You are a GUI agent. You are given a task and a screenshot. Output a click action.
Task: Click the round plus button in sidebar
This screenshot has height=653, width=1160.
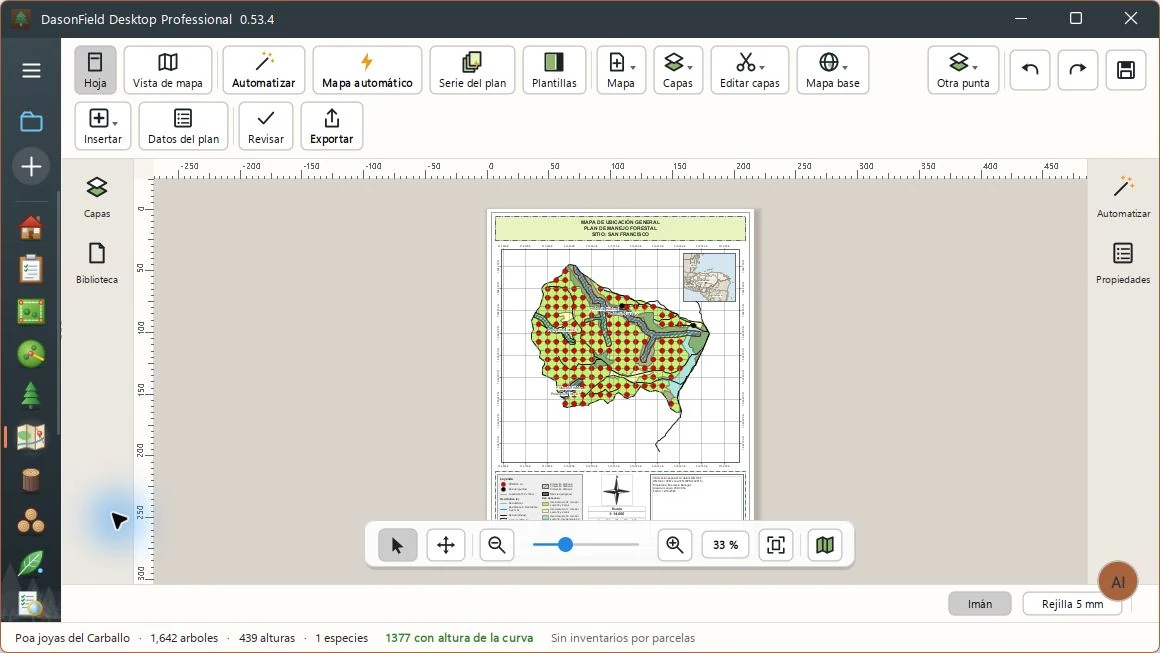[31, 166]
